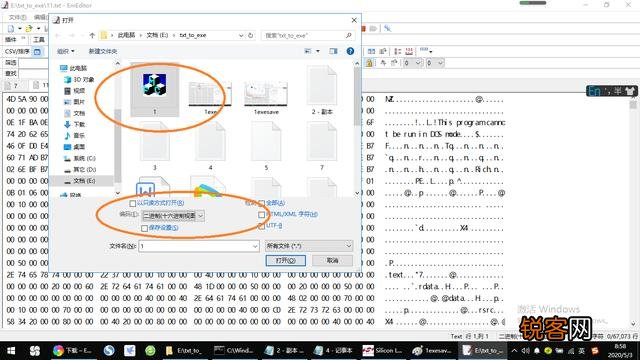
Task: Click the EmEditor lock toolbar icon
Action: tap(369, 63)
